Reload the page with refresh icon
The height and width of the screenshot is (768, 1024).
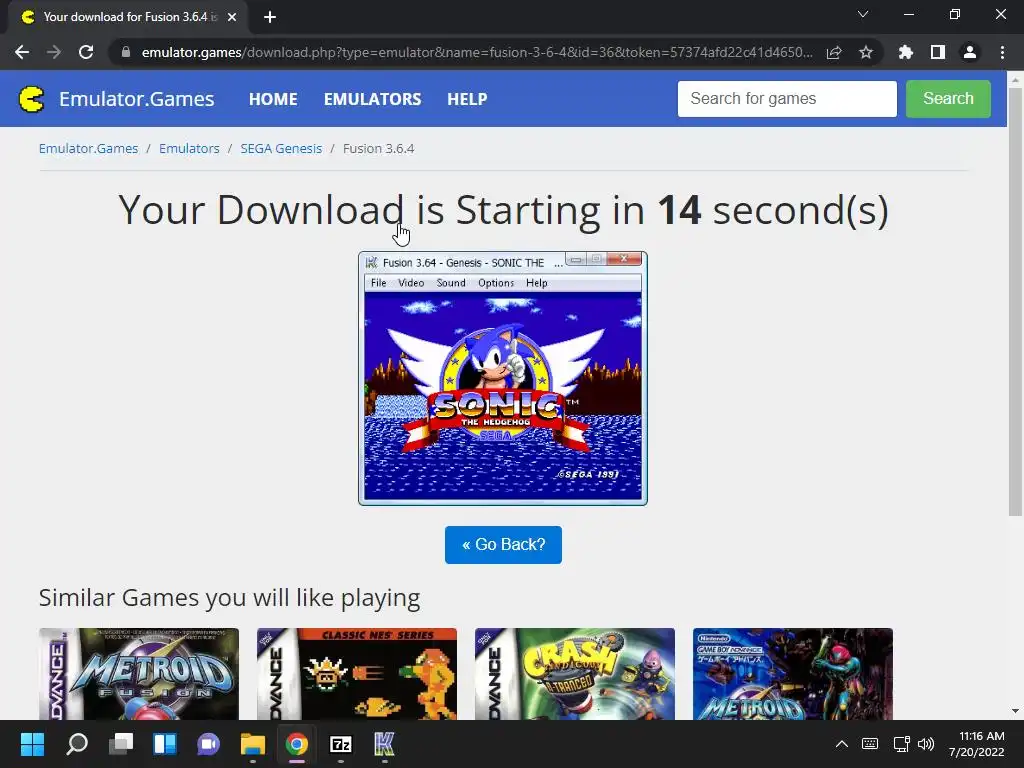(x=86, y=52)
